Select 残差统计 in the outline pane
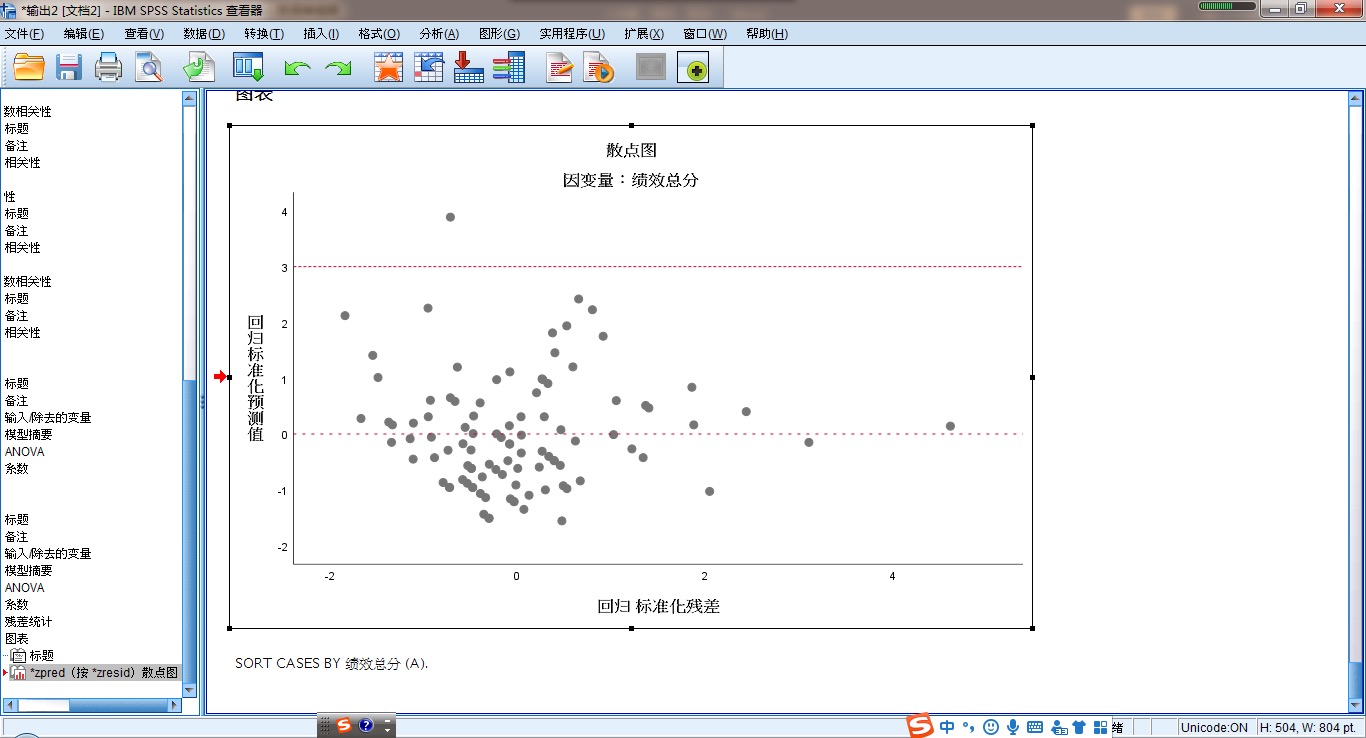Image resolution: width=1366 pixels, height=738 pixels. coord(29,621)
